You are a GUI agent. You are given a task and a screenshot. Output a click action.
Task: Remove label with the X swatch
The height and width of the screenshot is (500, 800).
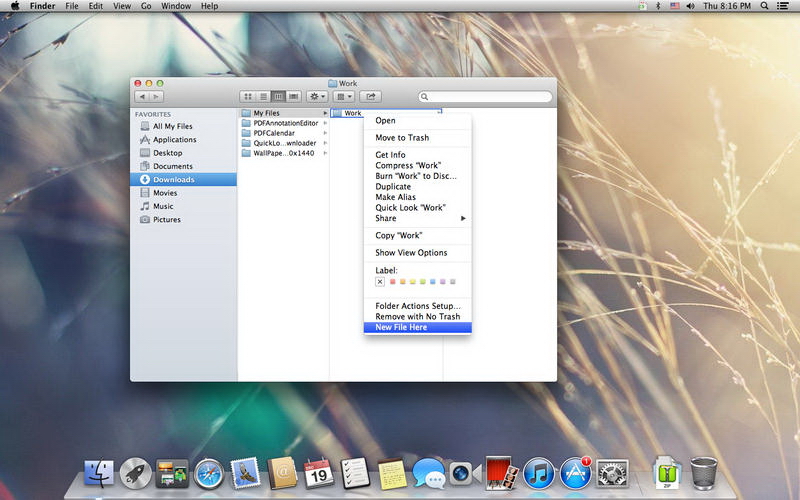point(380,282)
